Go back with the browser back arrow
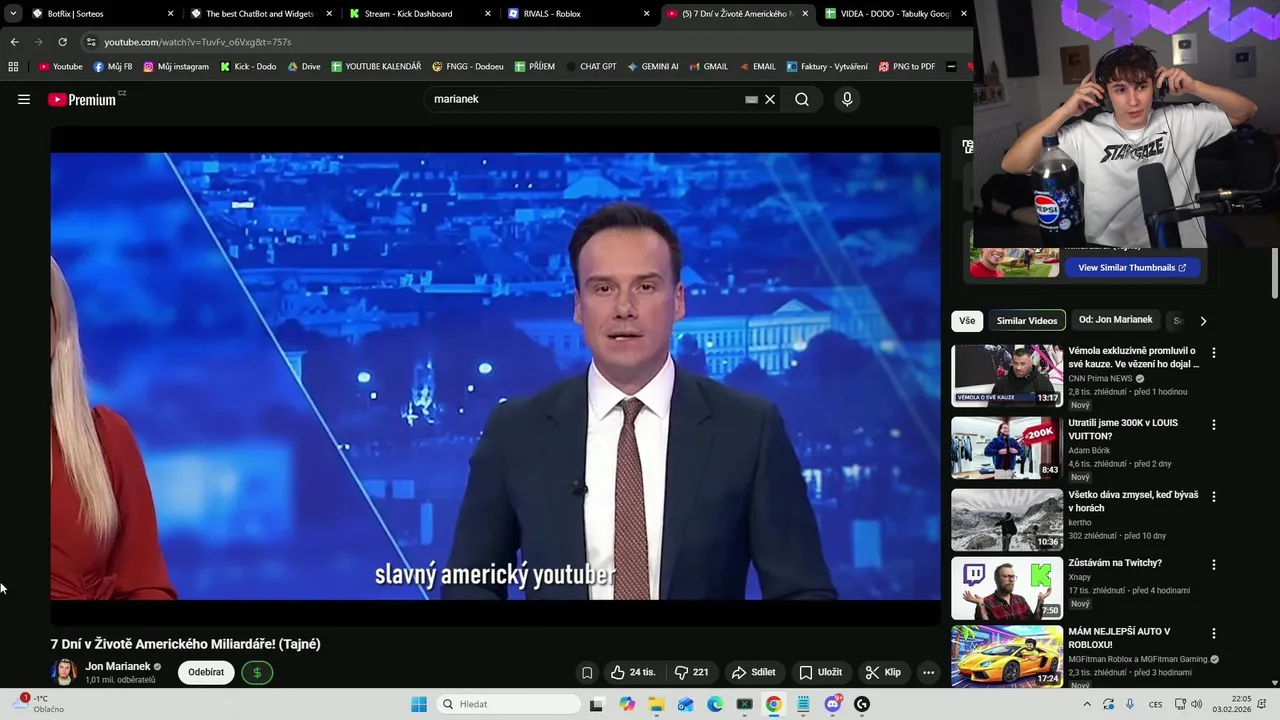This screenshot has width=1280, height=720. pos(14,42)
